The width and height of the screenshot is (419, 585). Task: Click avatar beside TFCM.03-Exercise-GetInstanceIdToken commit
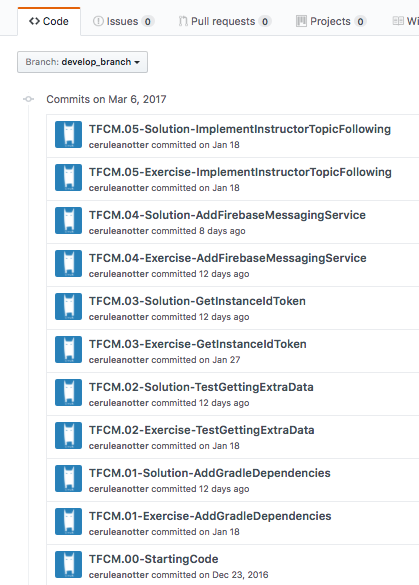[x=69, y=350]
